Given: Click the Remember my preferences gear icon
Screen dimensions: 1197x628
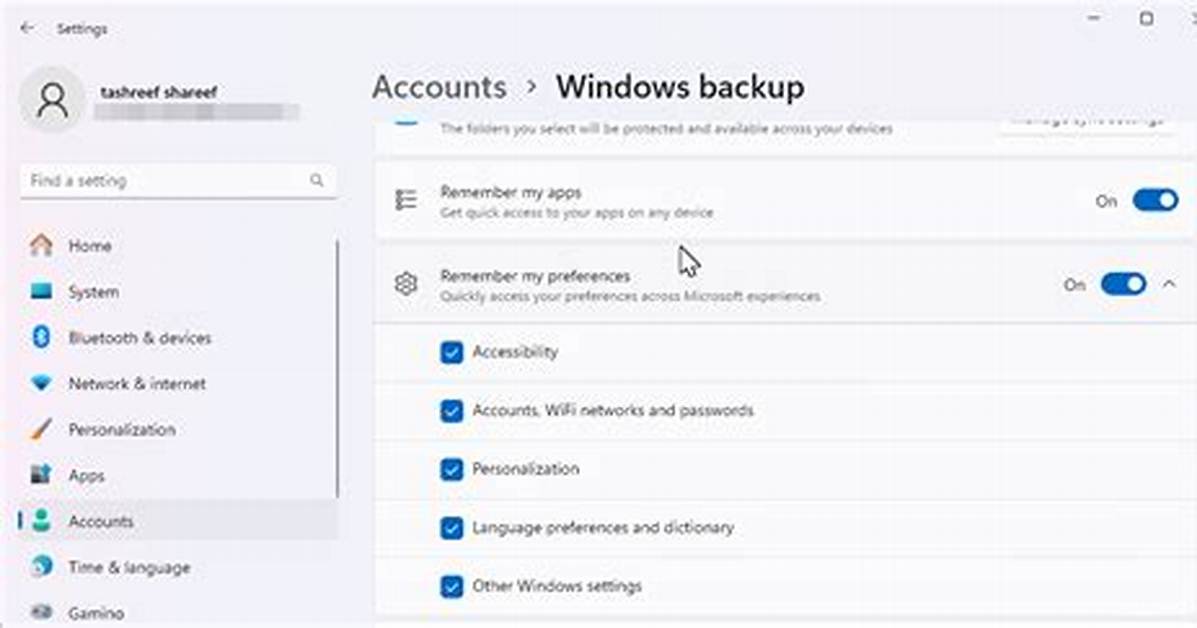Looking at the screenshot, I should pyautogui.click(x=405, y=284).
